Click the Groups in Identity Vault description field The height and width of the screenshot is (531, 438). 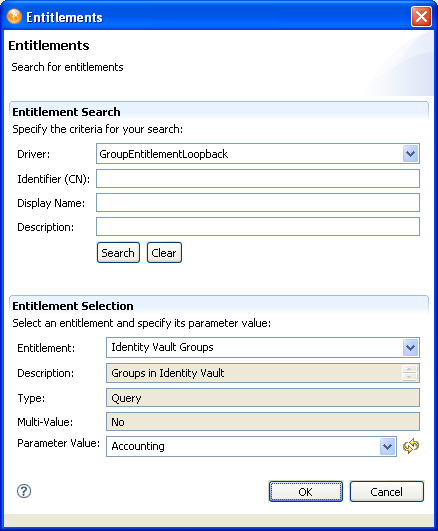(x=263, y=373)
